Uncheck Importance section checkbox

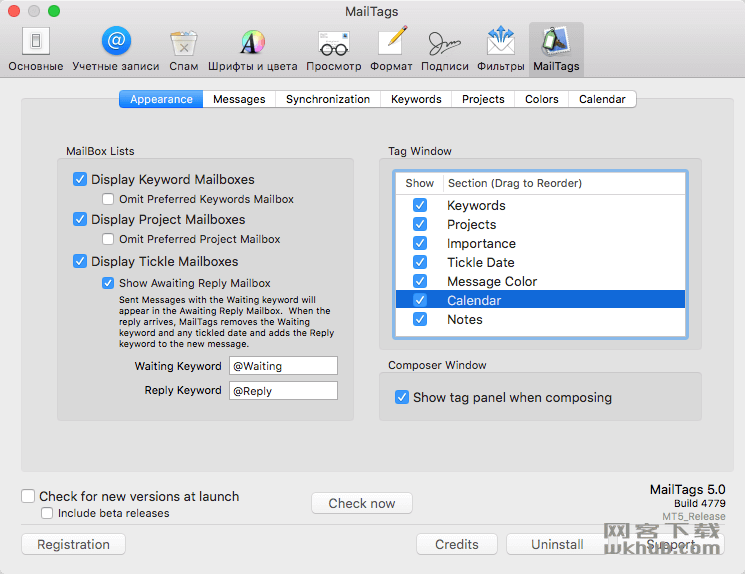pos(420,243)
